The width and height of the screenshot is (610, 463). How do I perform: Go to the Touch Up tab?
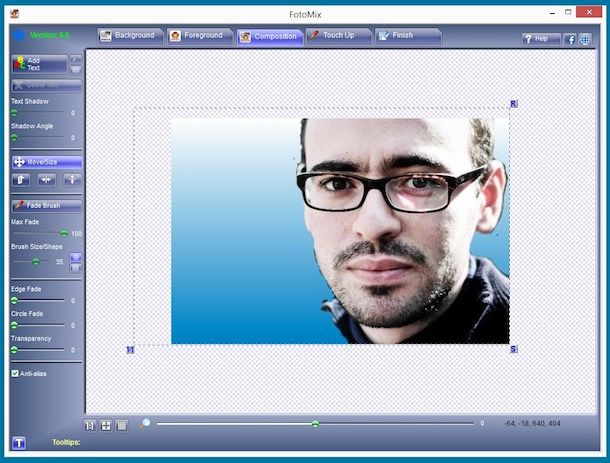(337, 36)
